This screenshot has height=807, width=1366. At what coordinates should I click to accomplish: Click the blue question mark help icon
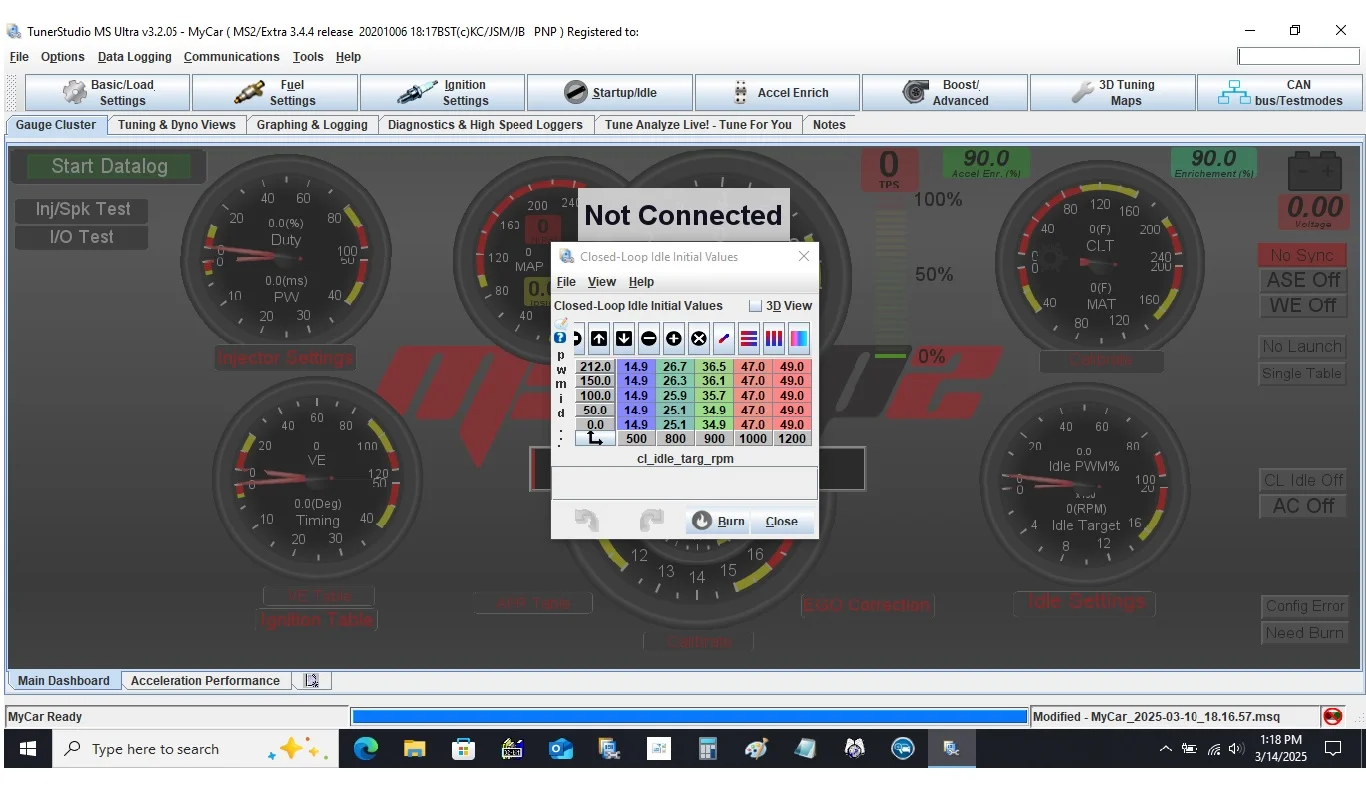coord(560,338)
